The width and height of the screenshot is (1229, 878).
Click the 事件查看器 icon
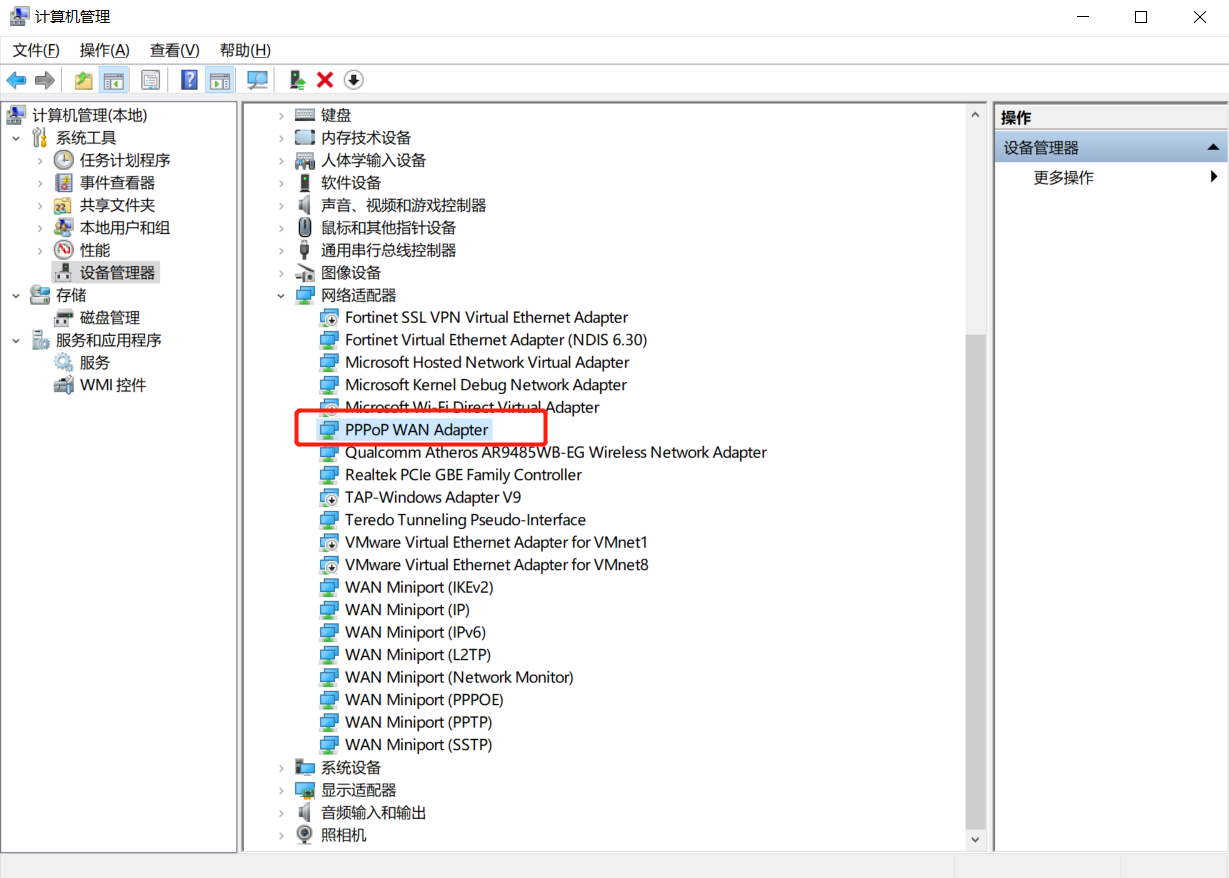click(x=64, y=183)
